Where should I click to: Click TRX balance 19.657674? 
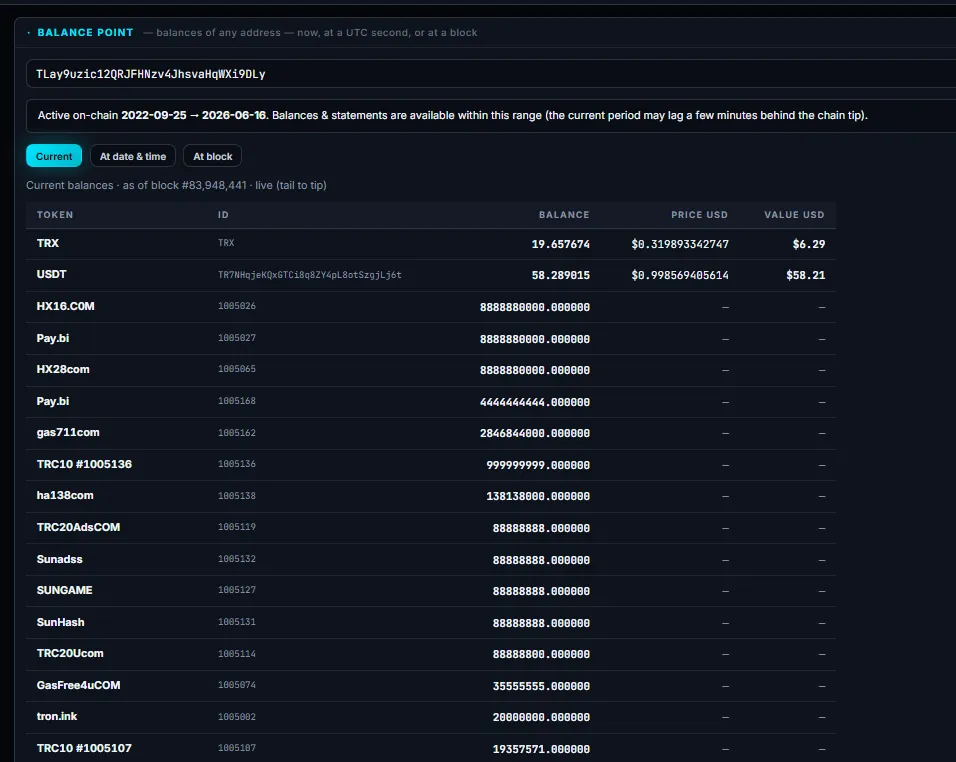point(560,244)
